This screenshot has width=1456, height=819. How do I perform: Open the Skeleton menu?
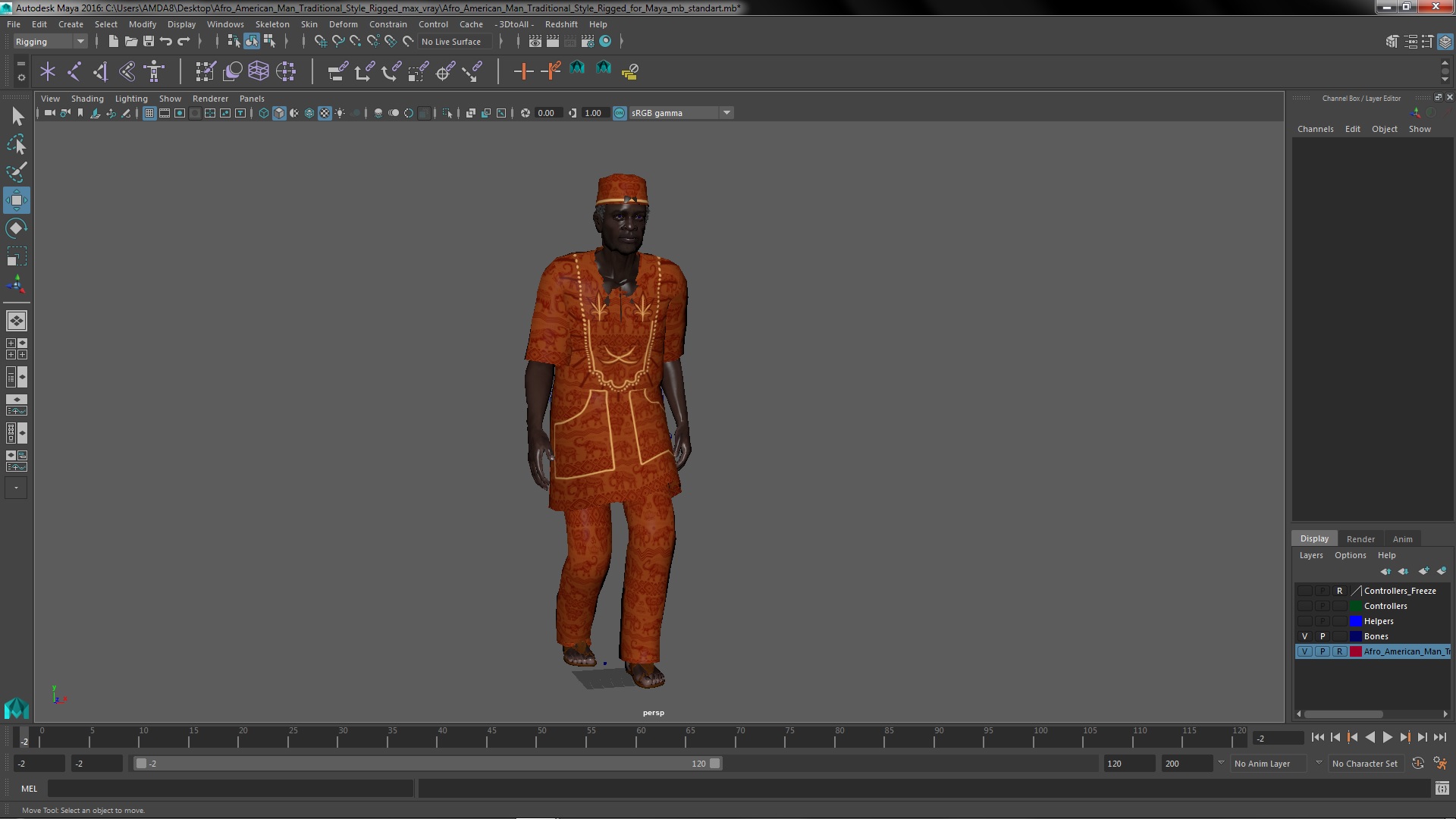point(271,24)
